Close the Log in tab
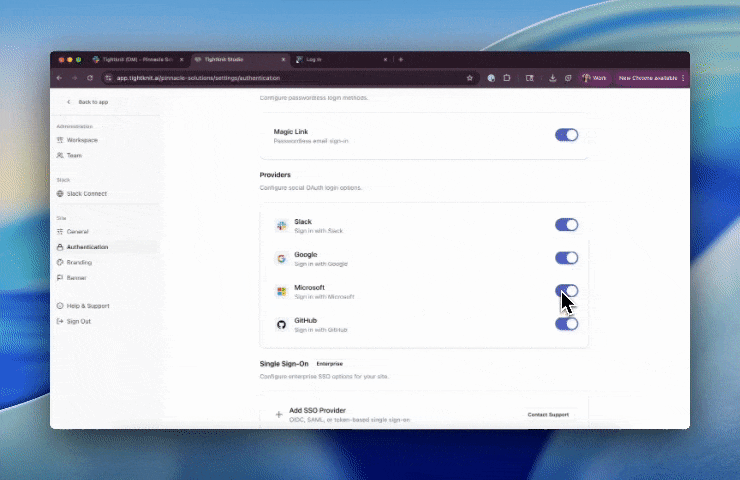740x480 pixels. point(385,59)
